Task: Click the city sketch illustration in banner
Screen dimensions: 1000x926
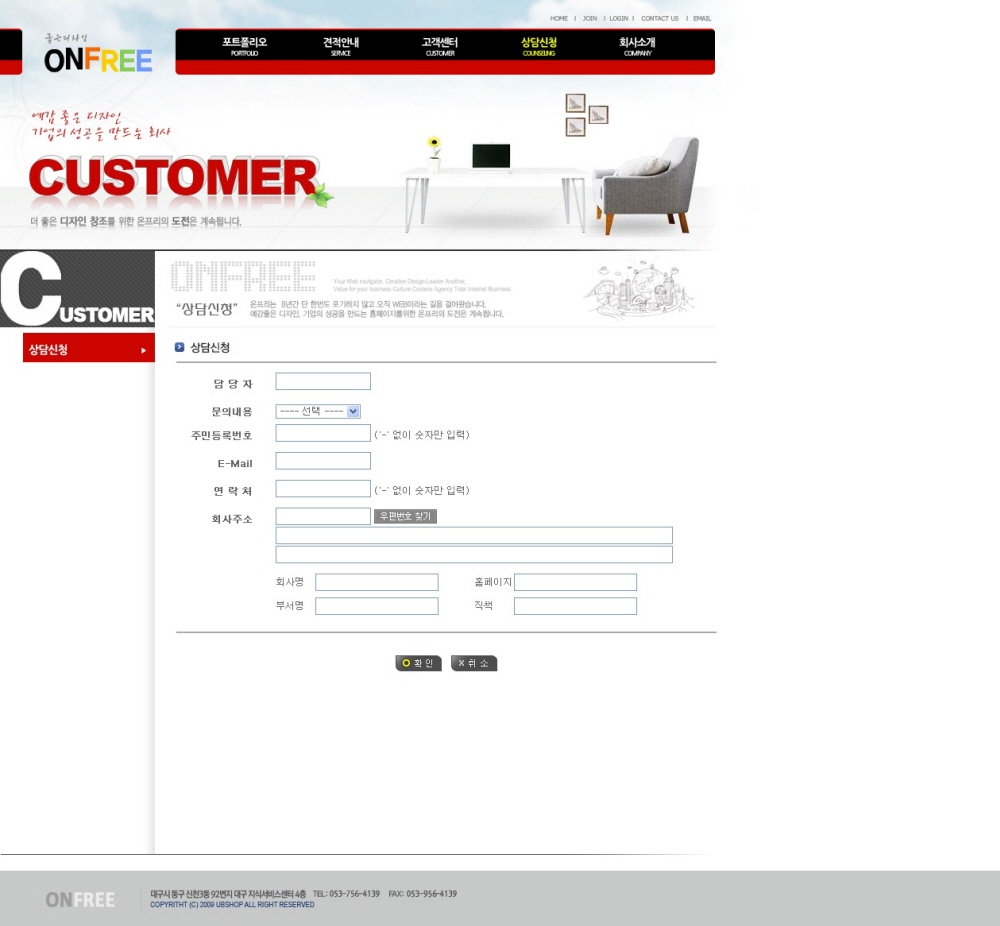Action: click(x=638, y=288)
